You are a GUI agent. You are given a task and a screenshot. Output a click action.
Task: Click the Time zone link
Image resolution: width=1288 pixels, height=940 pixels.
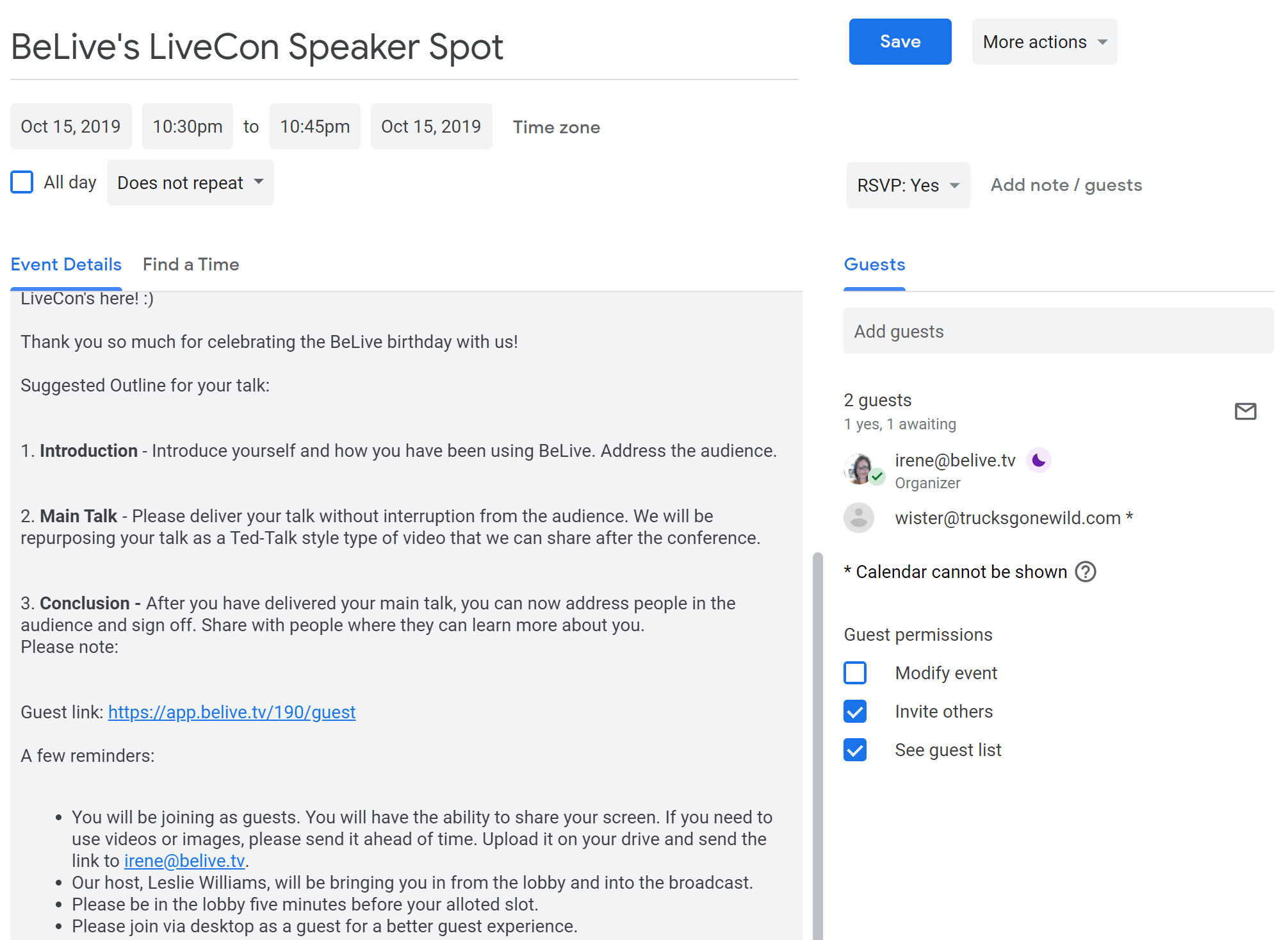[557, 128]
